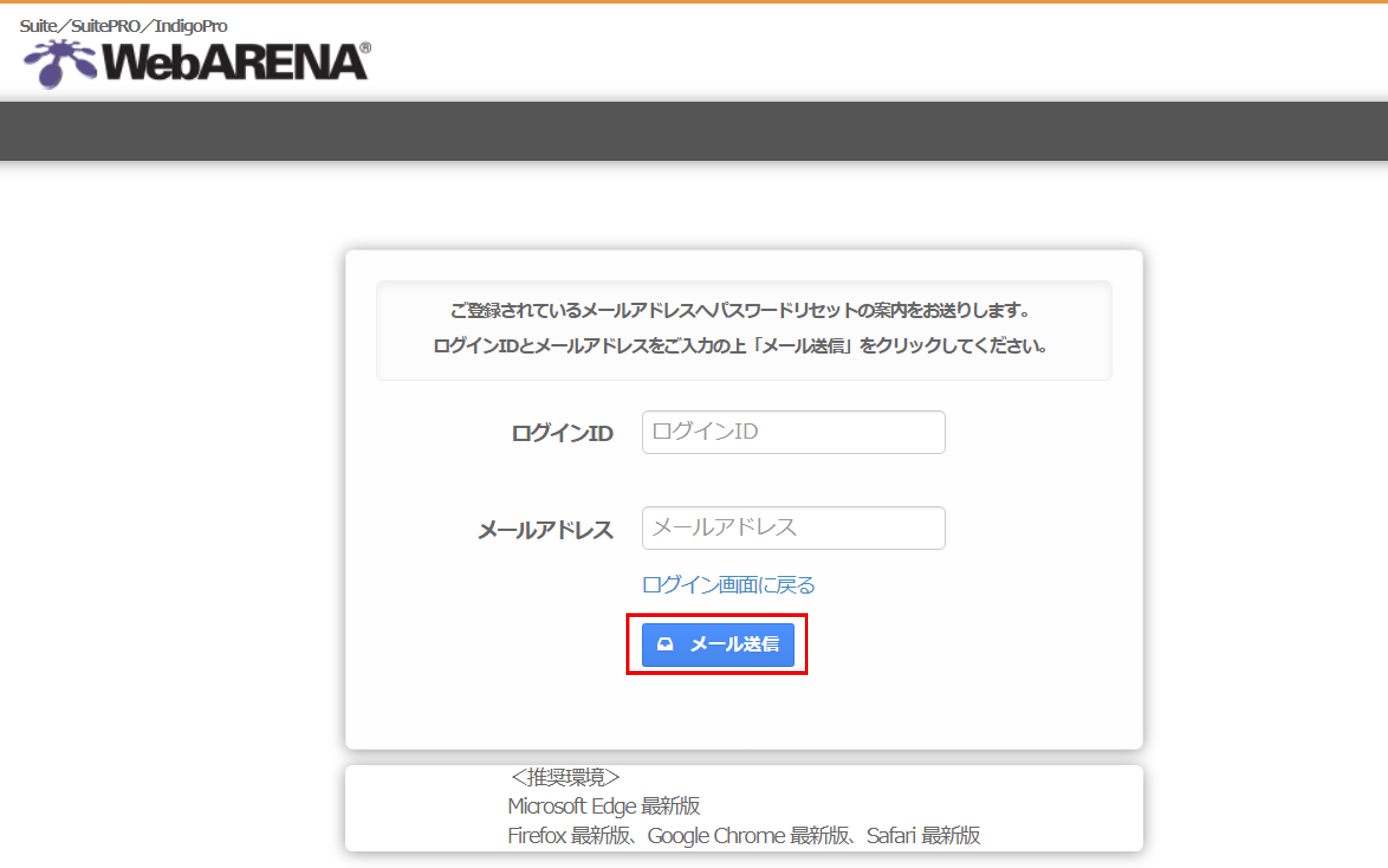This screenshot has height=868, width=1388.
Task: Click the Suite/SuitePRO/IndigoPro header text
Action: click(123, 26)
